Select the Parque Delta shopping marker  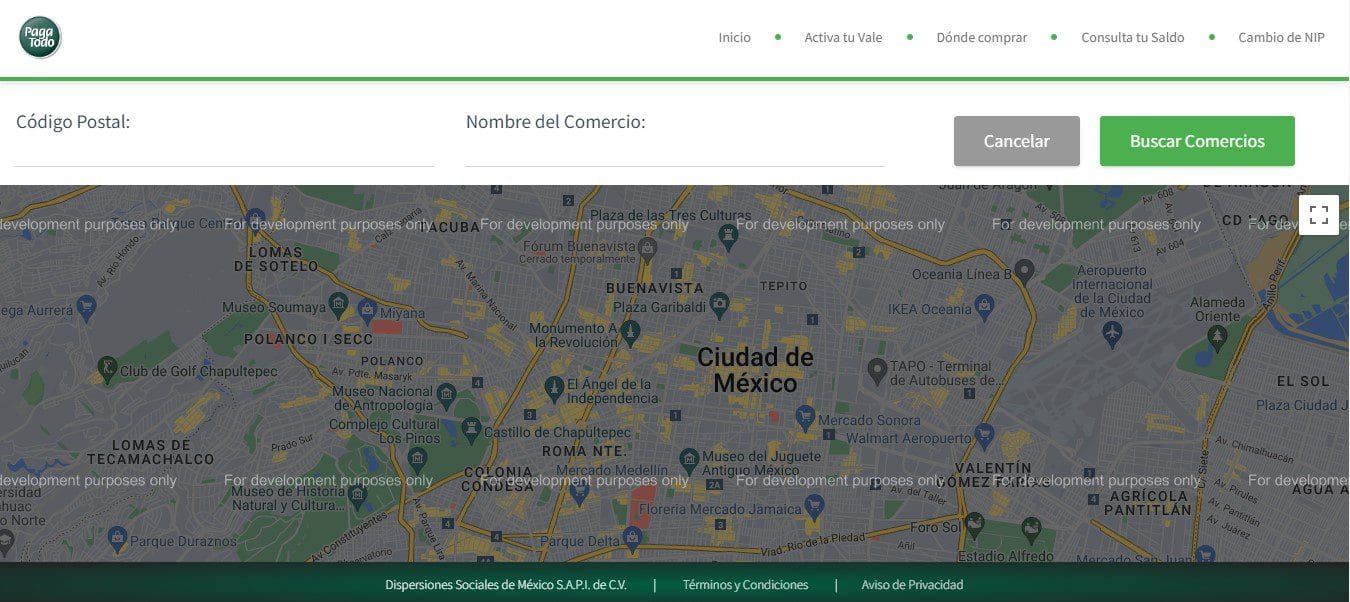[632, 537]
